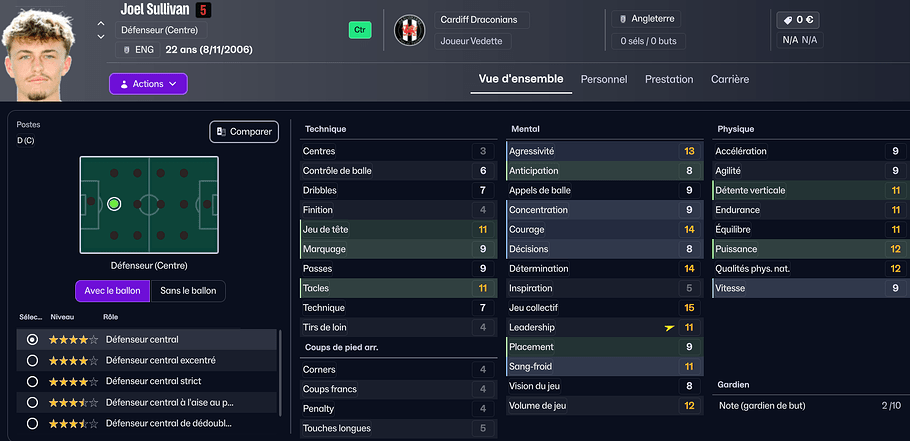Select the Défenseur central excentré radio button

[x=32, y=360]
